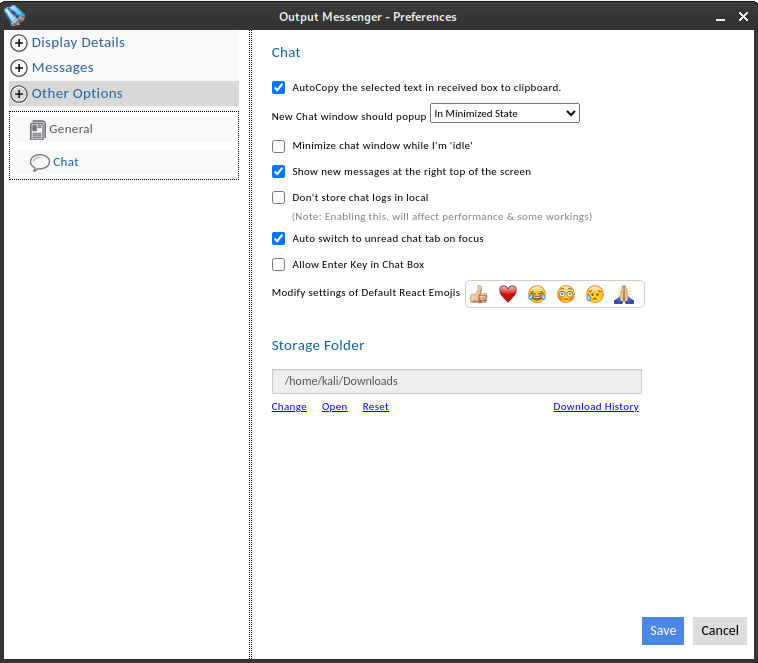Click the 'Storage Folder' heading
Image resolution: width=758 pixels, height=663 pixels.
(318, 345)
